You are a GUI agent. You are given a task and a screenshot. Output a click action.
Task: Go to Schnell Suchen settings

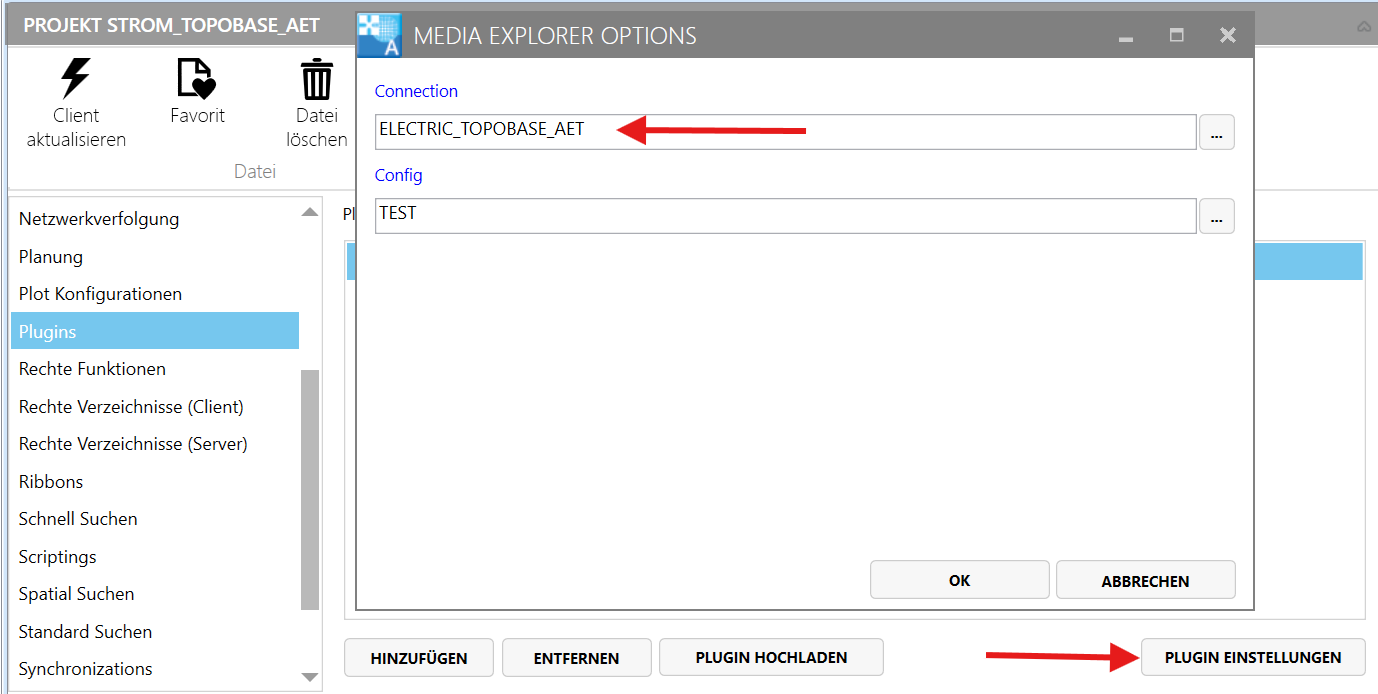click(x=78, y=519)
